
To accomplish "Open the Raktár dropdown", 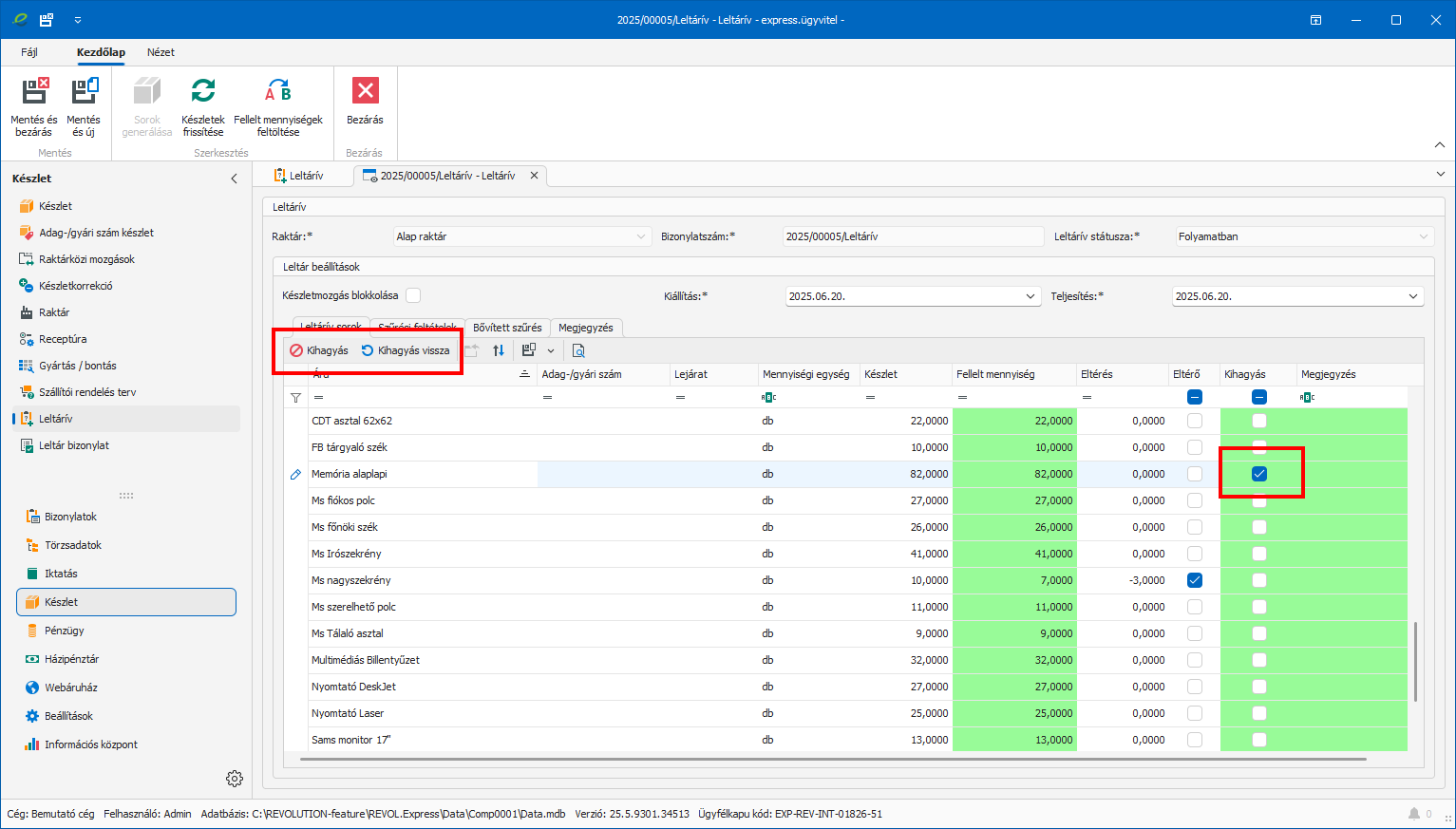I will point(642,236).
